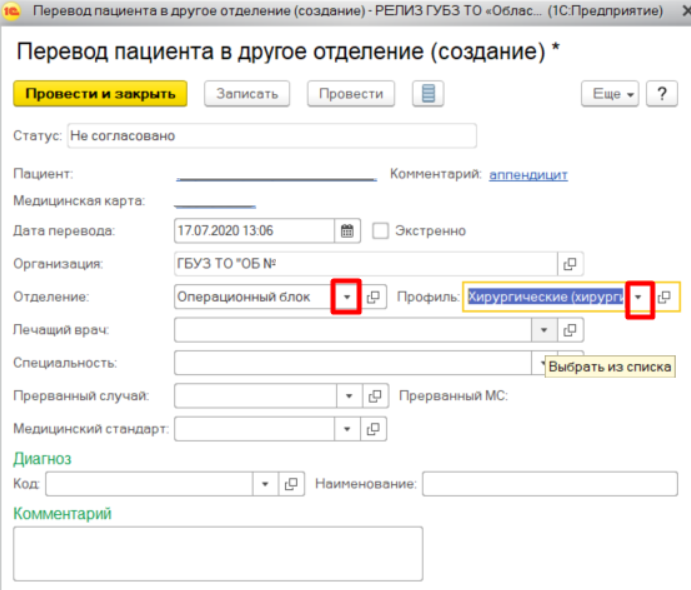Click open-form icon beside Отделение field
Image resolution: width=691 pixels, height=590 pixels.
point(375,297)
